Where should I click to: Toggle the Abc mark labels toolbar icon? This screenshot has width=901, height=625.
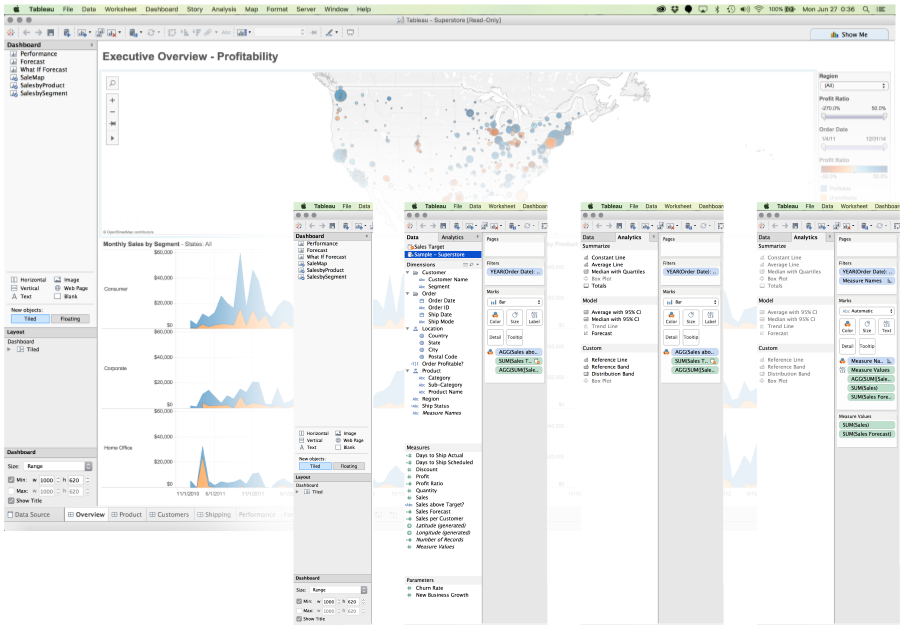(226, 33)
